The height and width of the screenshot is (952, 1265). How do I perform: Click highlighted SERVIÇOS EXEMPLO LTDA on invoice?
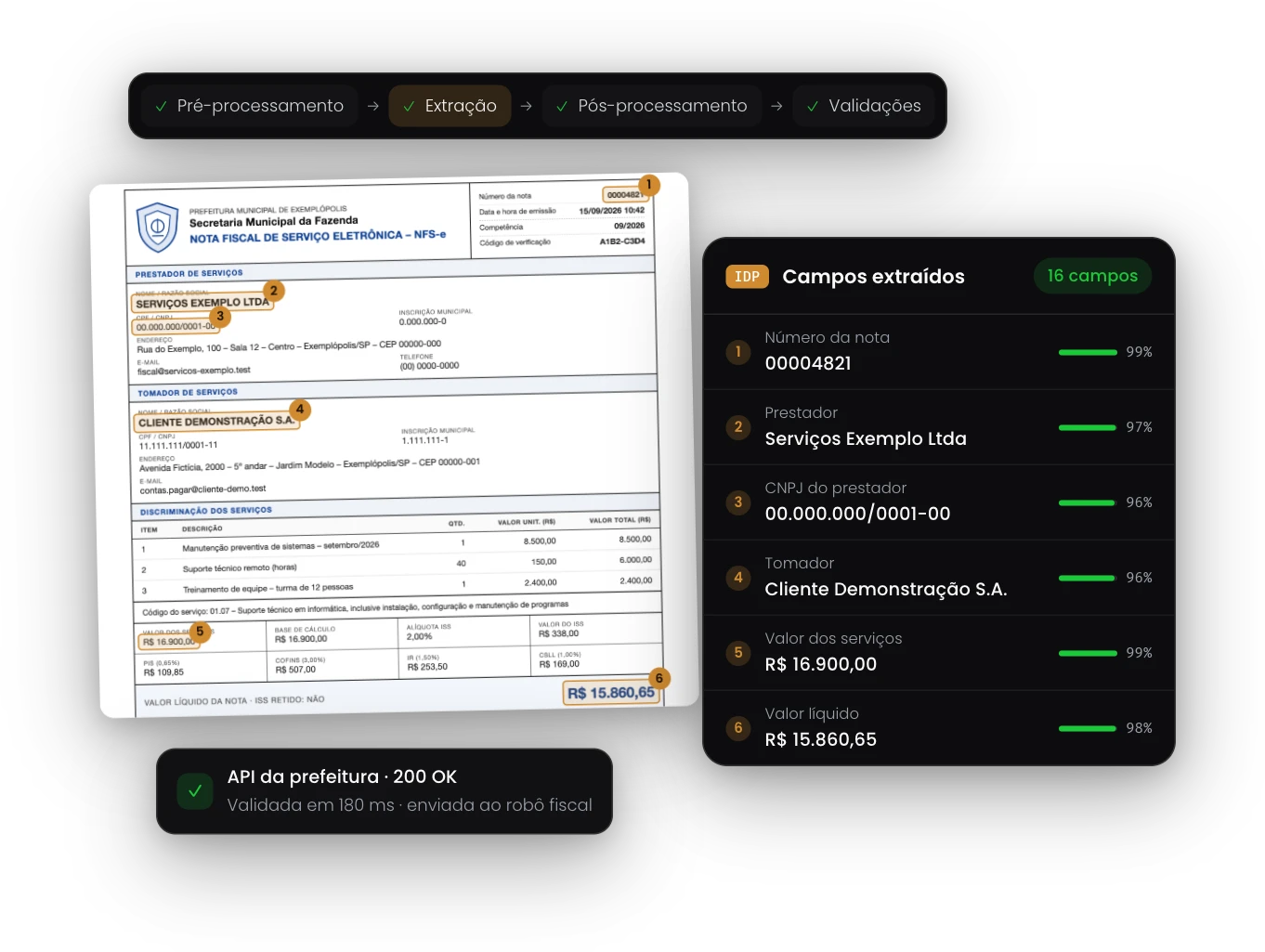[x=202, y=303]
